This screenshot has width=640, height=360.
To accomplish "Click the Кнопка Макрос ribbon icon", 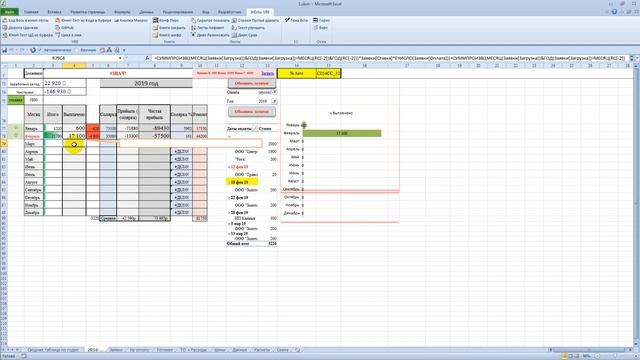I will point(116,20).
